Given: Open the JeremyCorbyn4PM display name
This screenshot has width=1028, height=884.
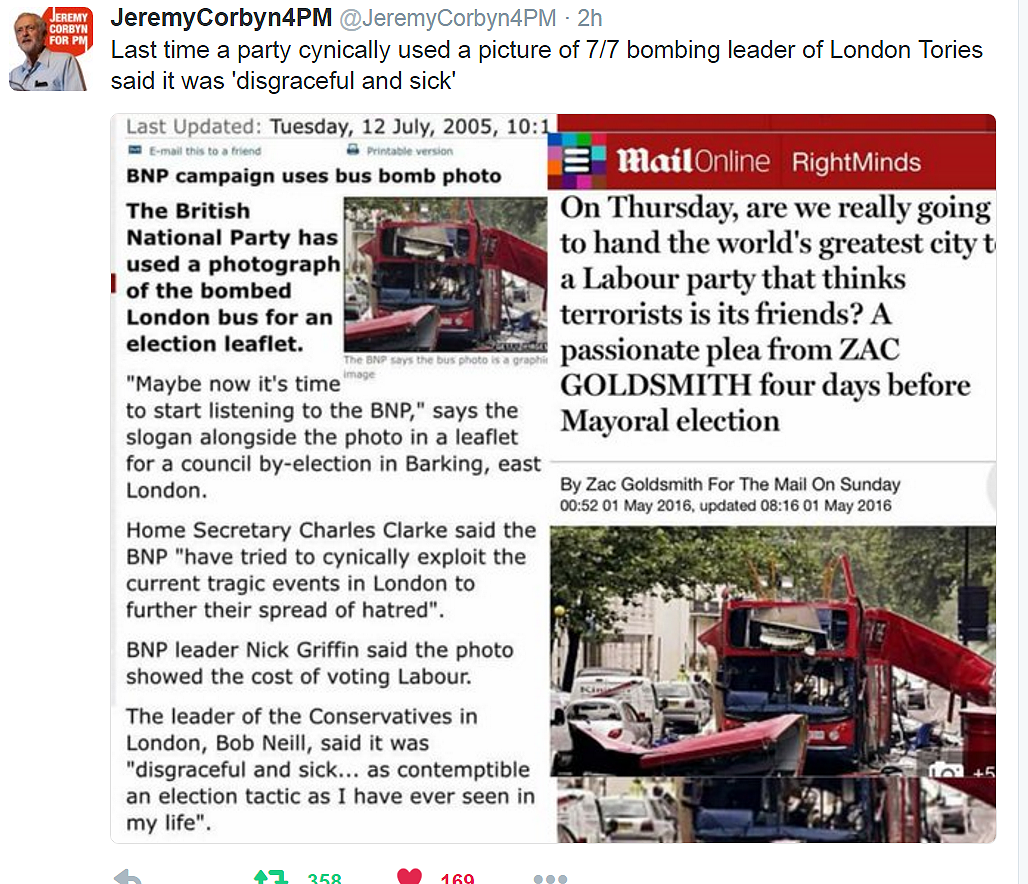Looking at the screenshot, I should tap(221, 18).
